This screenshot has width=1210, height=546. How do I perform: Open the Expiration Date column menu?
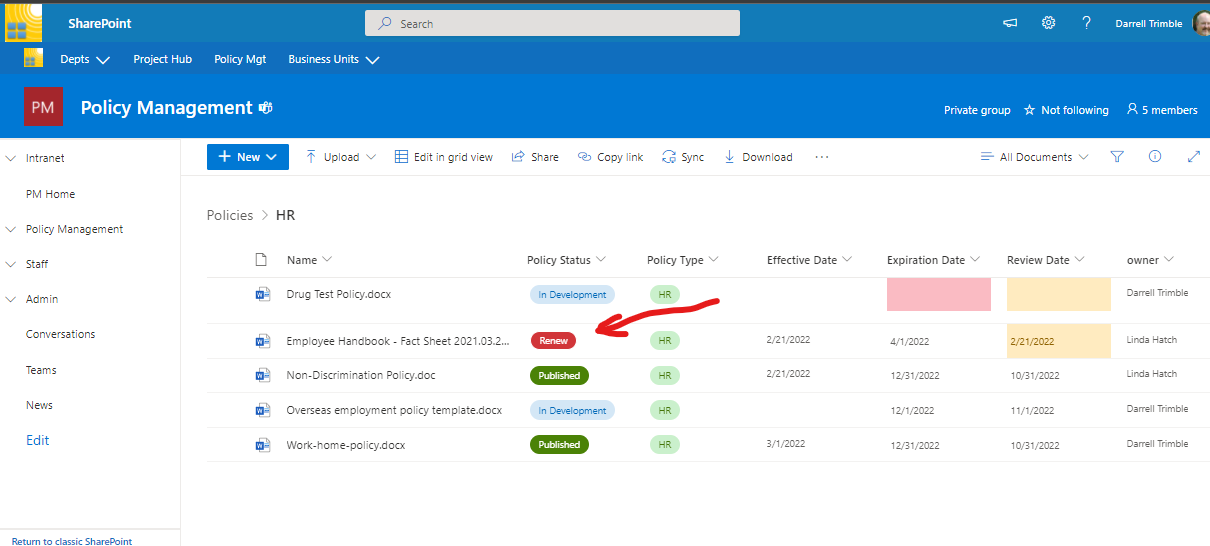(934, 260)
